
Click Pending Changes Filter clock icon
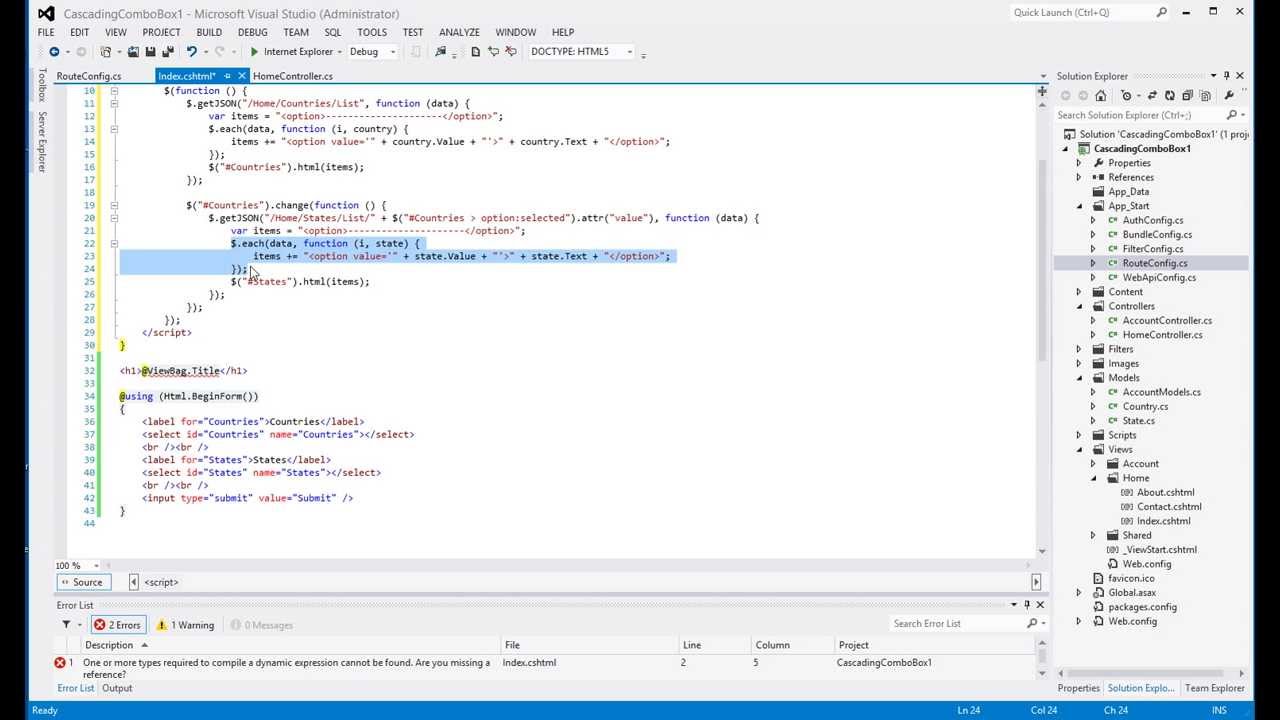tap(1126, 96)
